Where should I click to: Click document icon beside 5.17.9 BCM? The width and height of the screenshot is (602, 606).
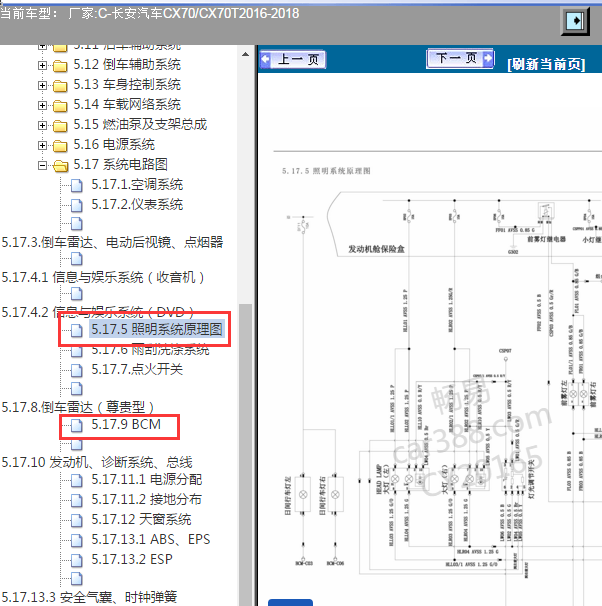click(x=77, y=427)
